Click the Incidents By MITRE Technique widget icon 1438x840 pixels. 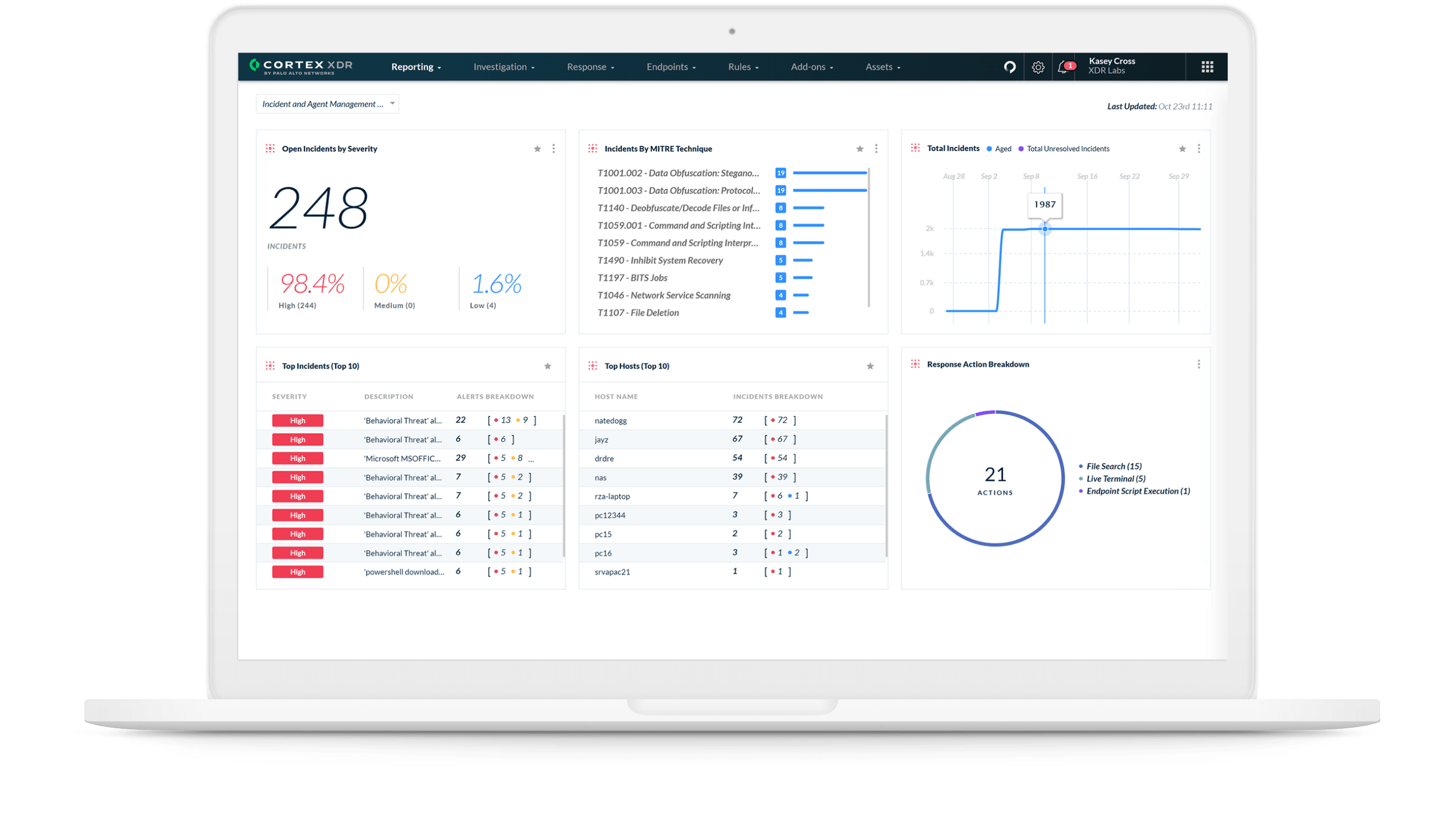click(x=594, y=149)
